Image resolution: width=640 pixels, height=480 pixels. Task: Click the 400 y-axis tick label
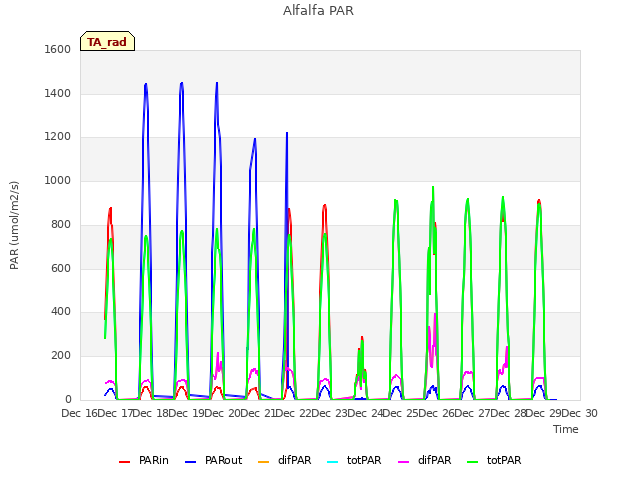click(61, 311)
